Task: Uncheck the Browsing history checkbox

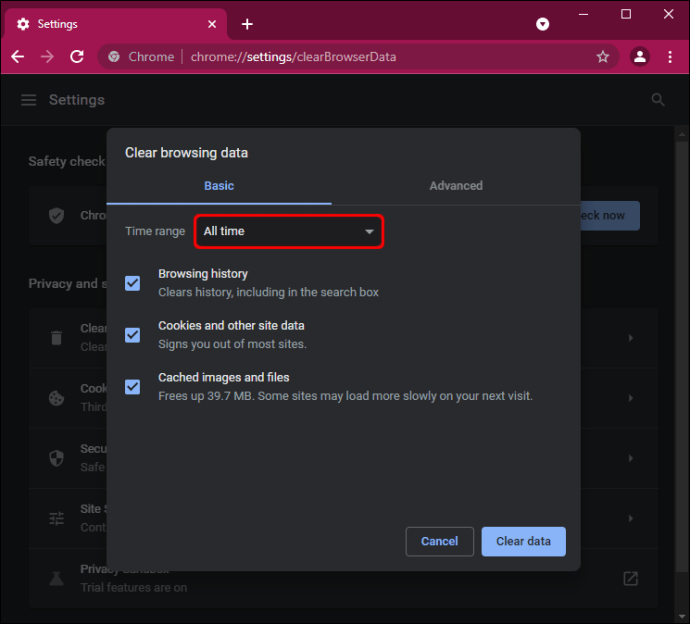Action: (132, 283)
